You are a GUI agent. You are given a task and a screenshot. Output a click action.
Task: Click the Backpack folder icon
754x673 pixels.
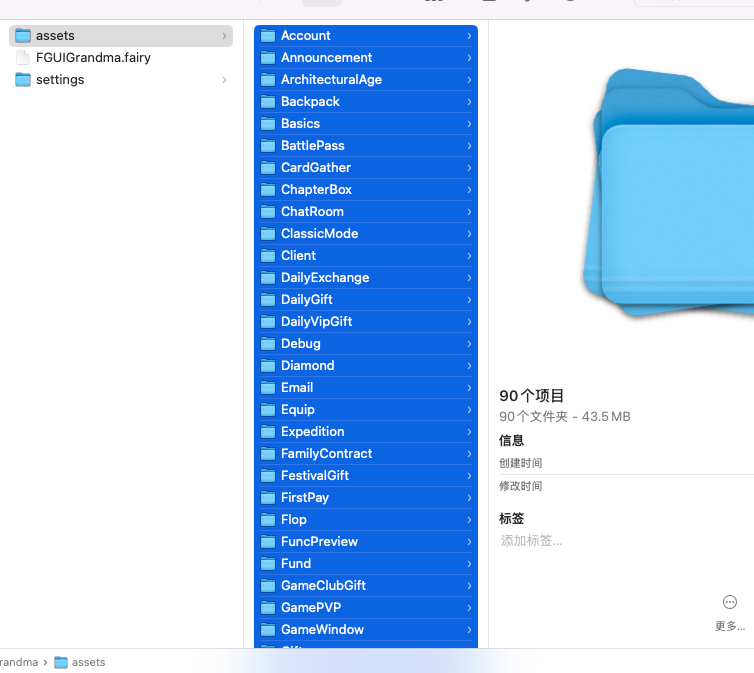pos(268,102)
